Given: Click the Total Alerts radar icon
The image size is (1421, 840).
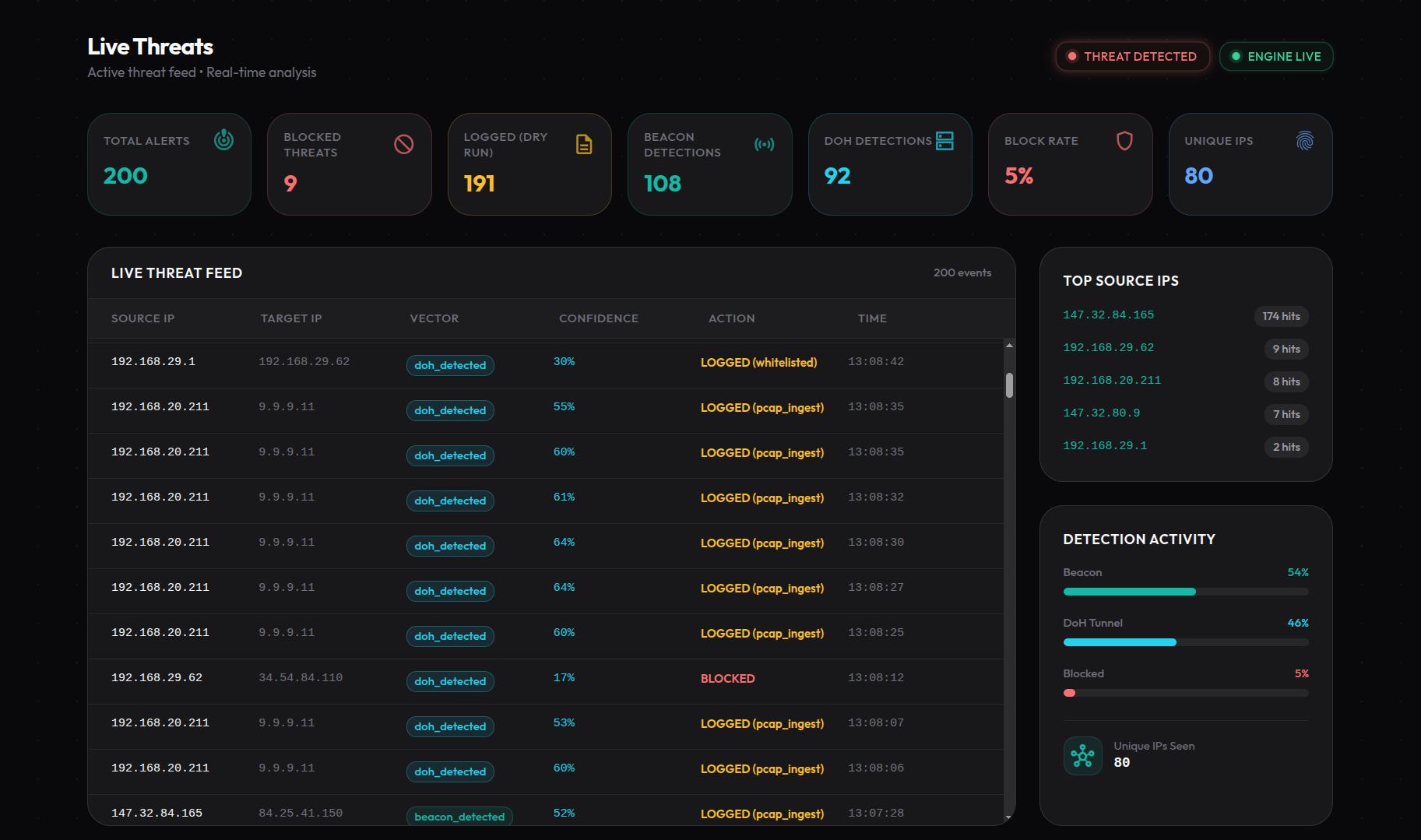Looking at the screenshot, I should pyautogui.click(x=223, y=140).
